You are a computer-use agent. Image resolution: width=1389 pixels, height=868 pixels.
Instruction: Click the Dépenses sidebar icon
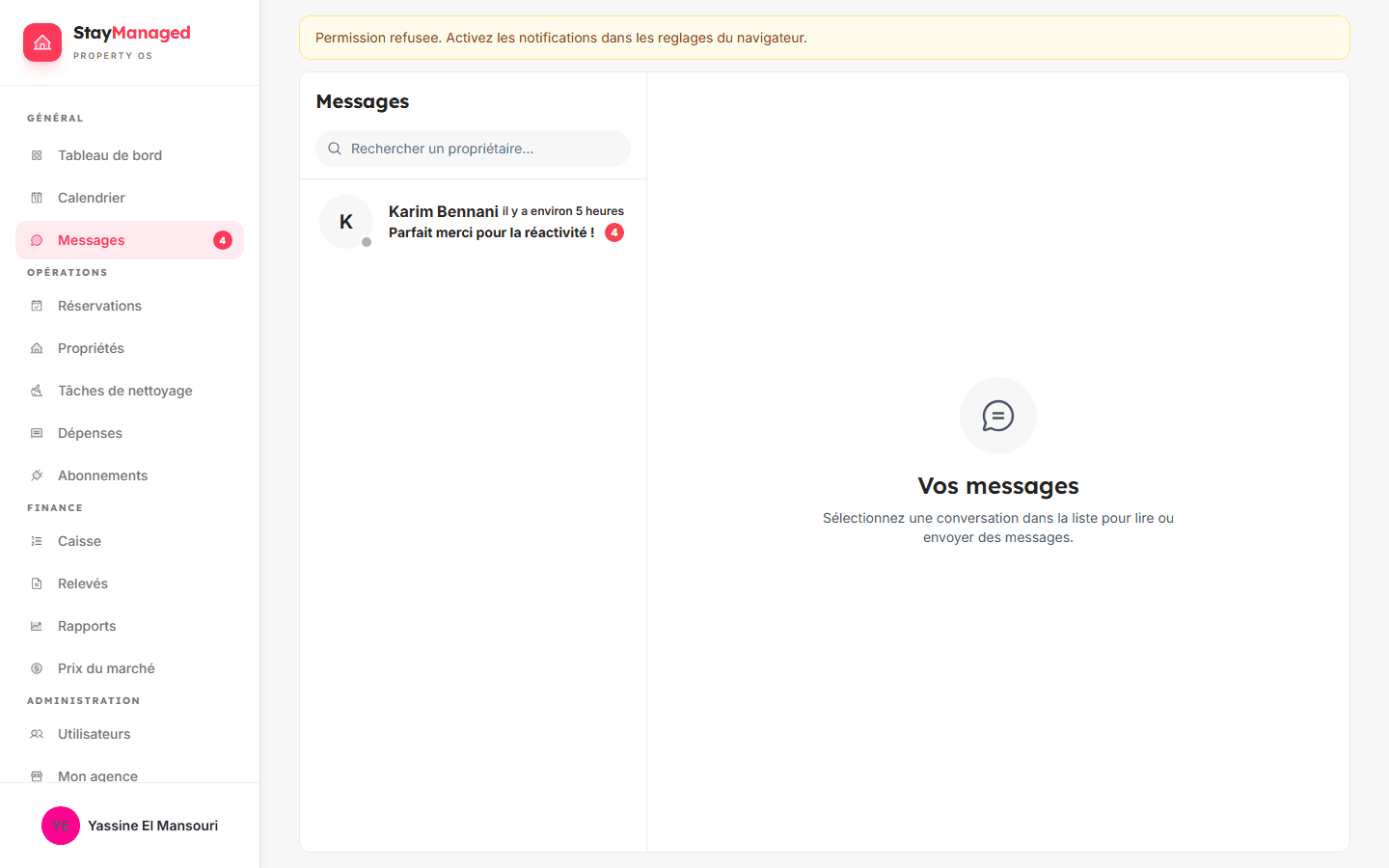(37, 433)
